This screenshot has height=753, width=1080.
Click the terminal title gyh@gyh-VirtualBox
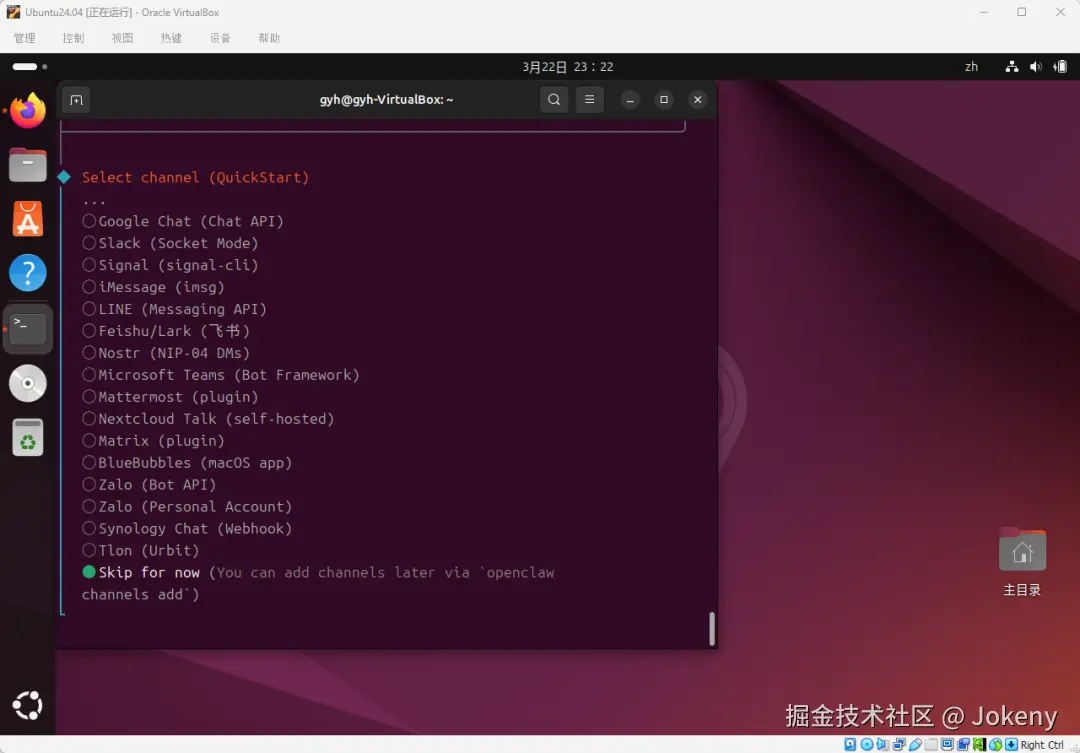click(386, 100)
